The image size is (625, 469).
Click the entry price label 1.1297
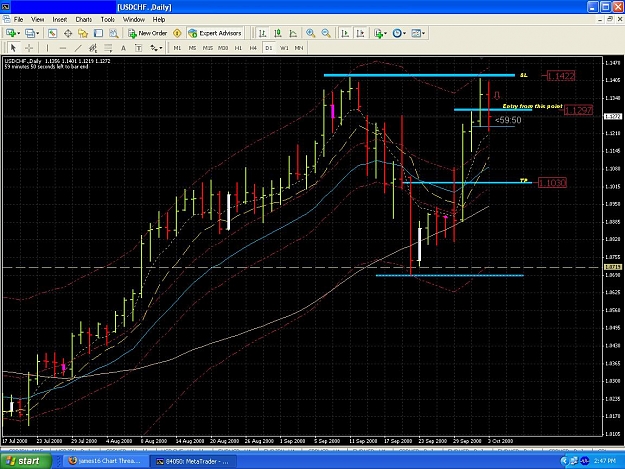578,110
